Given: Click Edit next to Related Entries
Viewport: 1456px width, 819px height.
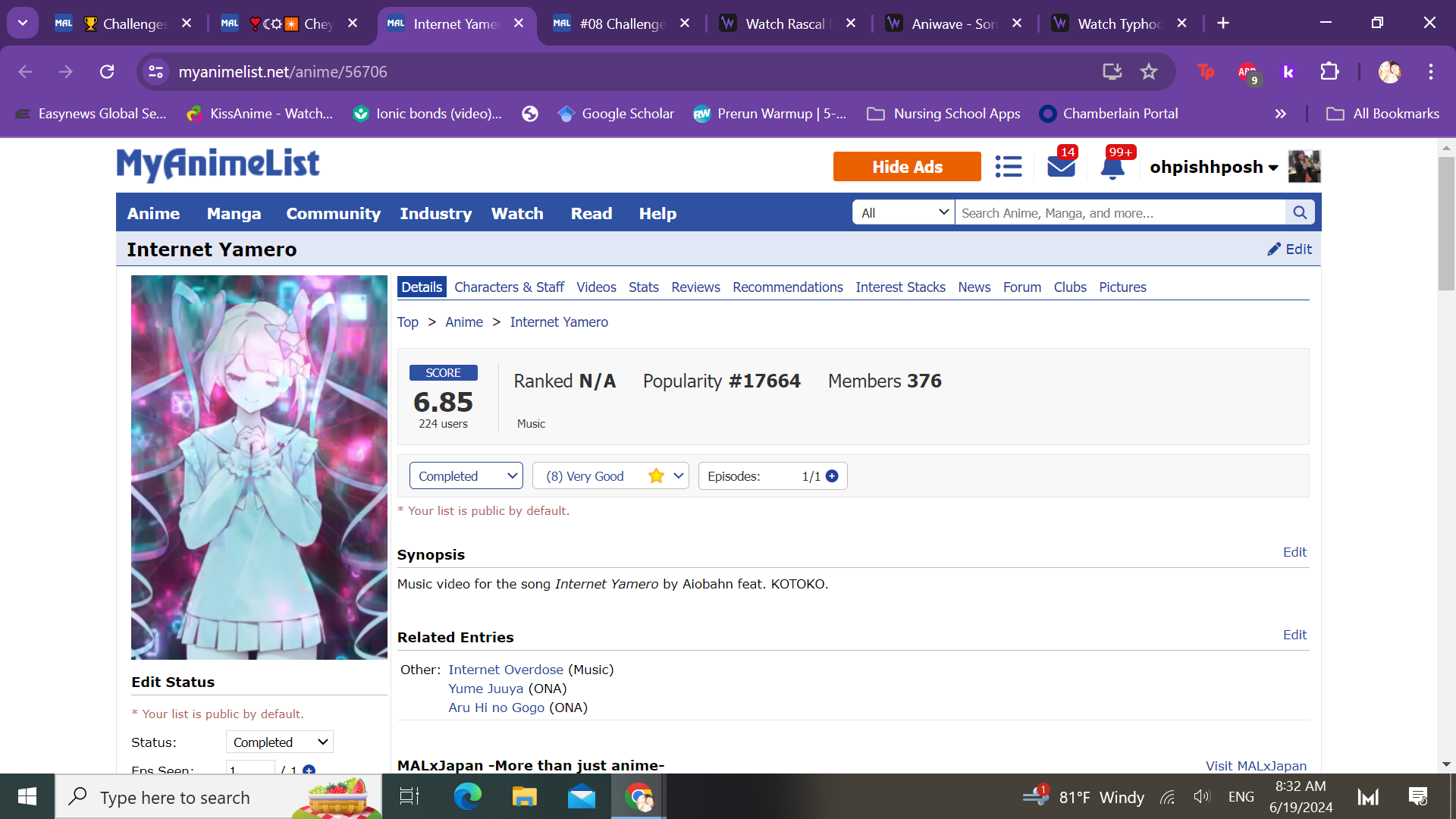Looking at the screenshot, I should point(1294,635).
